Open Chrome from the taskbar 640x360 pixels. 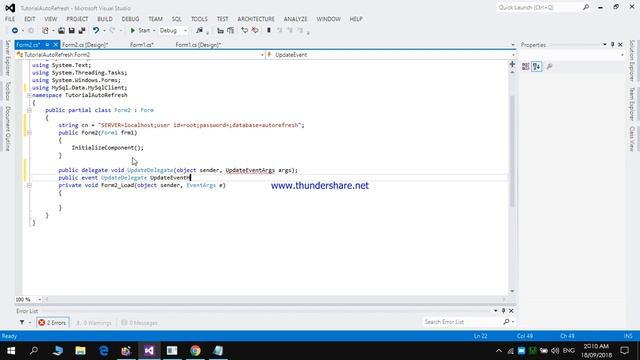click(195, 351)
